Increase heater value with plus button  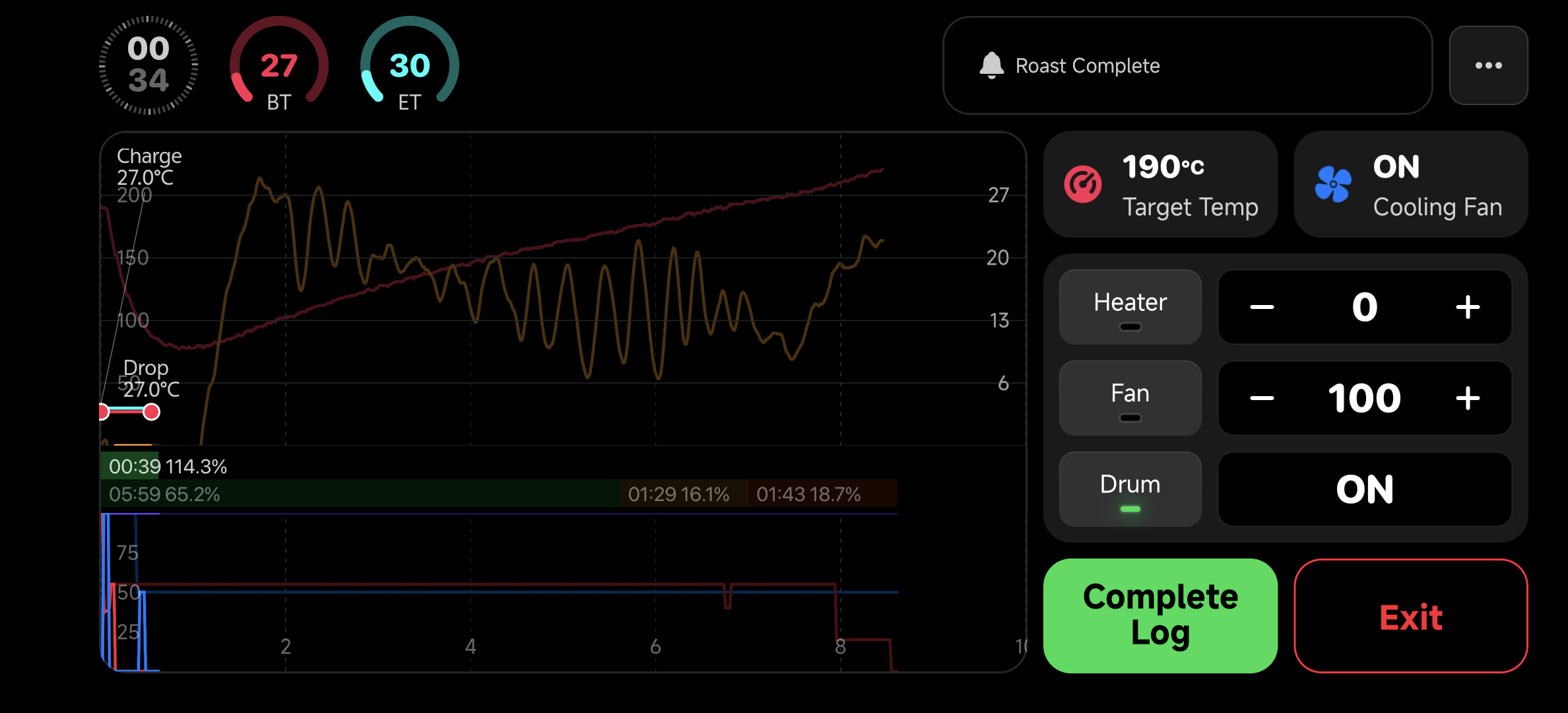(x=1468, y=307)
